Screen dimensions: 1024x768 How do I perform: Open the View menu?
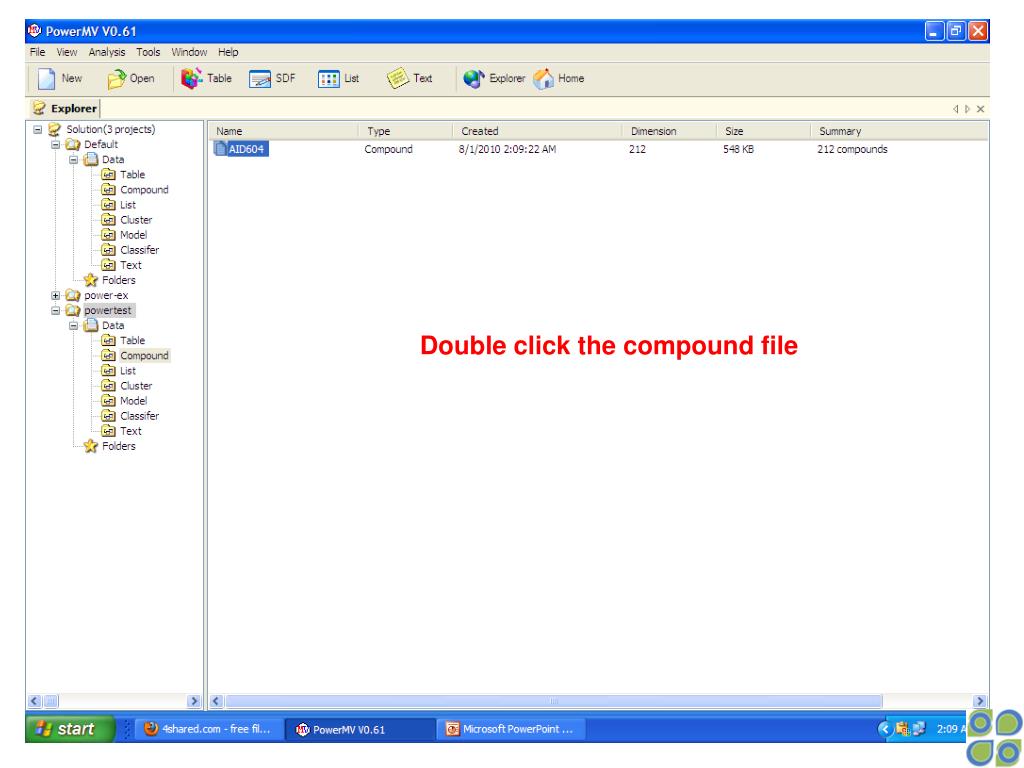coord(67,52)
